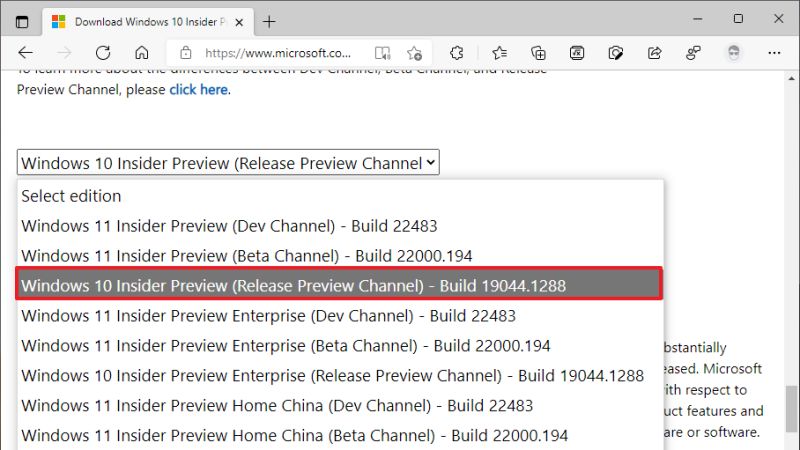Refresh the current page
800x450 pixels.
(x=103, y=53)
